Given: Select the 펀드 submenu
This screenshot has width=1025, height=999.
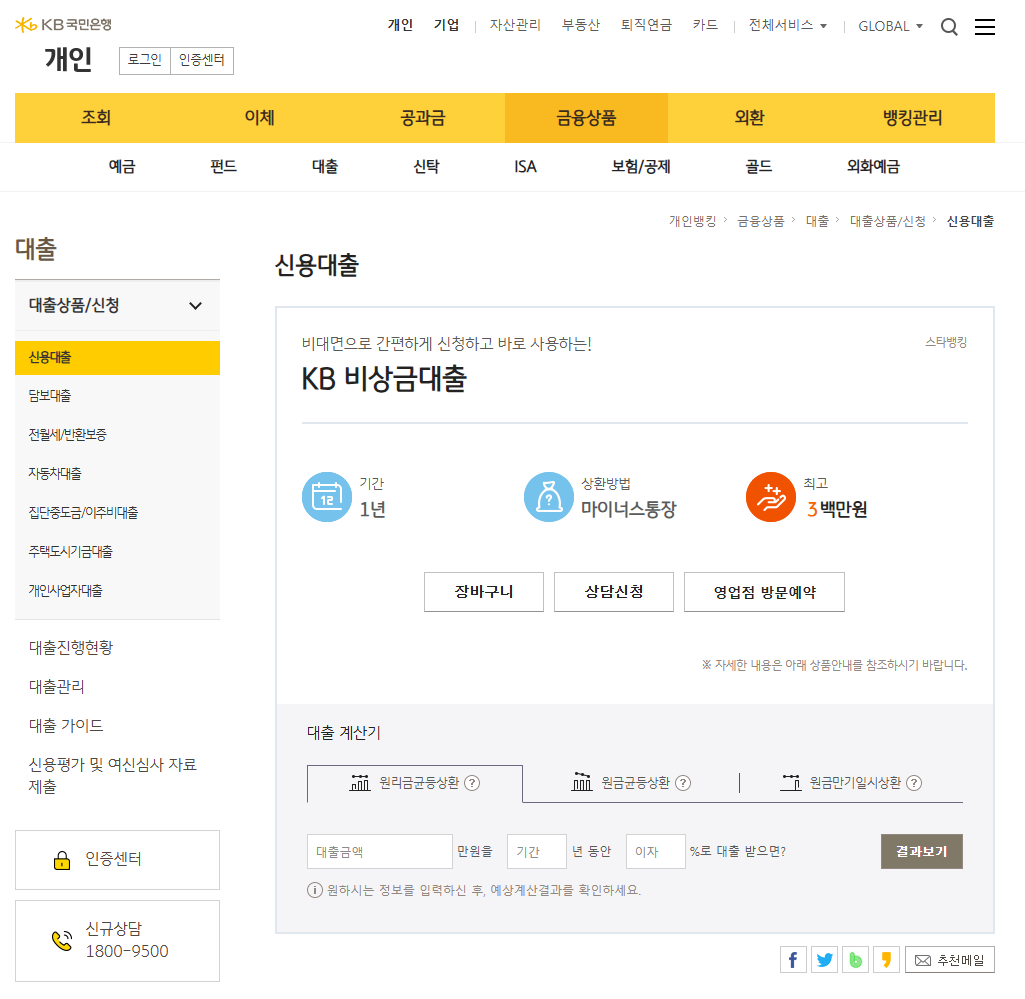Looking at the screenshot, I should tap(224, 167).
